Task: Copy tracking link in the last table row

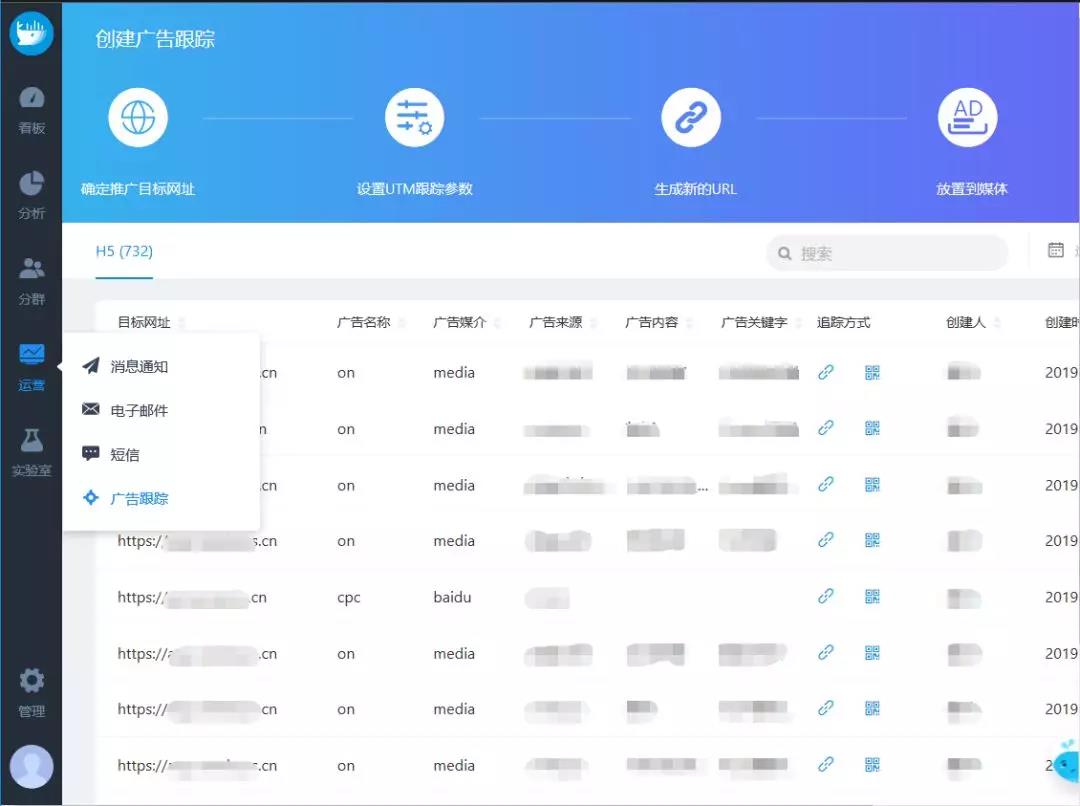Action: [x=825, y=765]
